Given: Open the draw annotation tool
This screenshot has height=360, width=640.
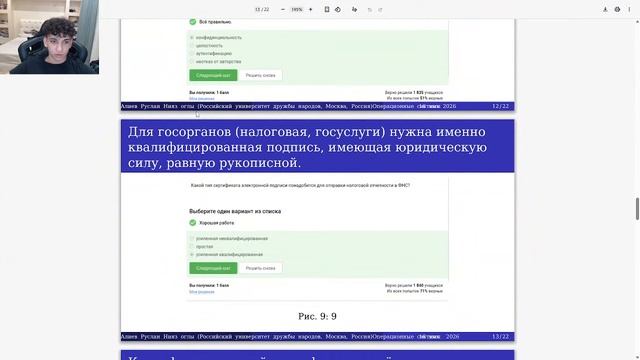Looking at the screenshot, I should click(x=354, y=9).
